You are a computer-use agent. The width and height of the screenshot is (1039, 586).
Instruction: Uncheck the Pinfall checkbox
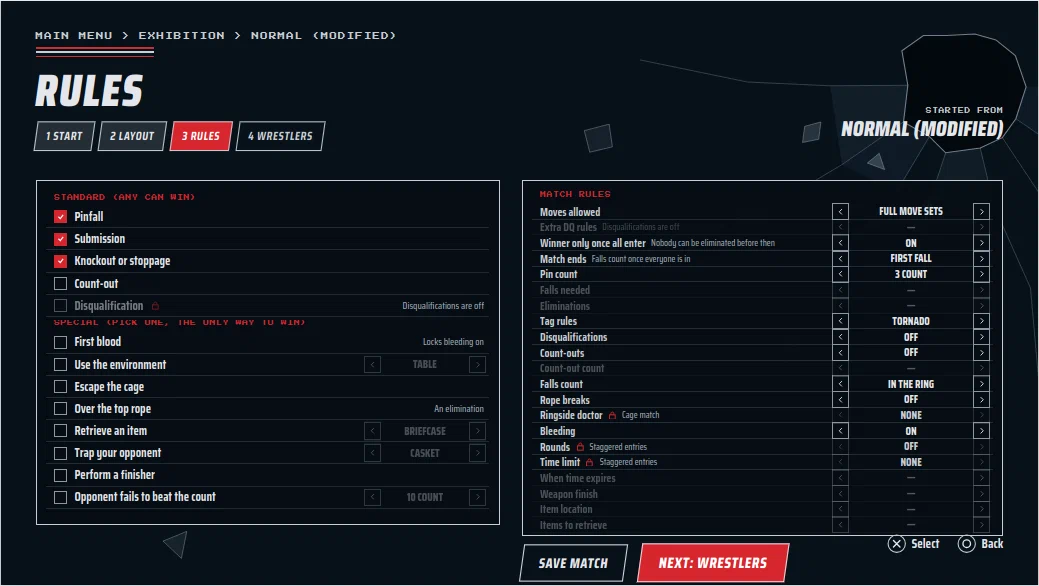[60, 217]
